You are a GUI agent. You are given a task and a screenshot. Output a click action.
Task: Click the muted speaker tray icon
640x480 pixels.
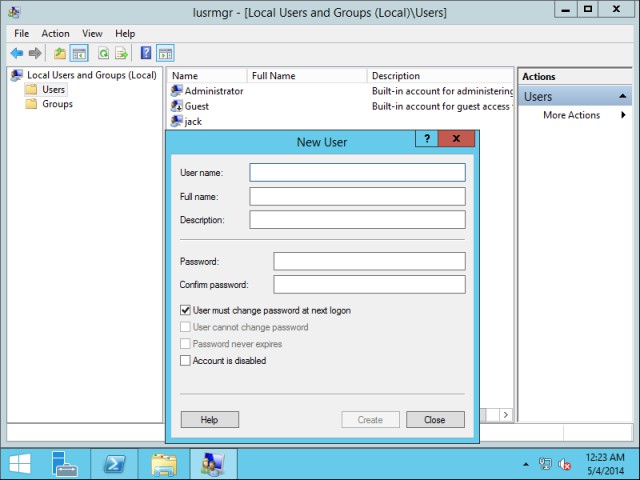tap(564, 464)
